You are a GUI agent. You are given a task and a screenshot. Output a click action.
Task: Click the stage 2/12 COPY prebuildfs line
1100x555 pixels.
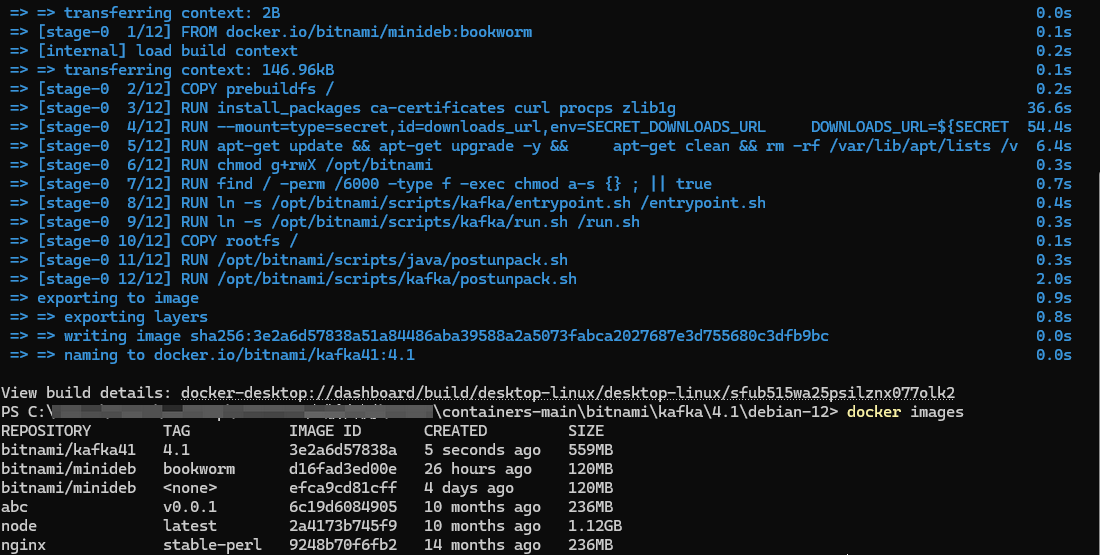pyautogui.click(x=172, y=90)
